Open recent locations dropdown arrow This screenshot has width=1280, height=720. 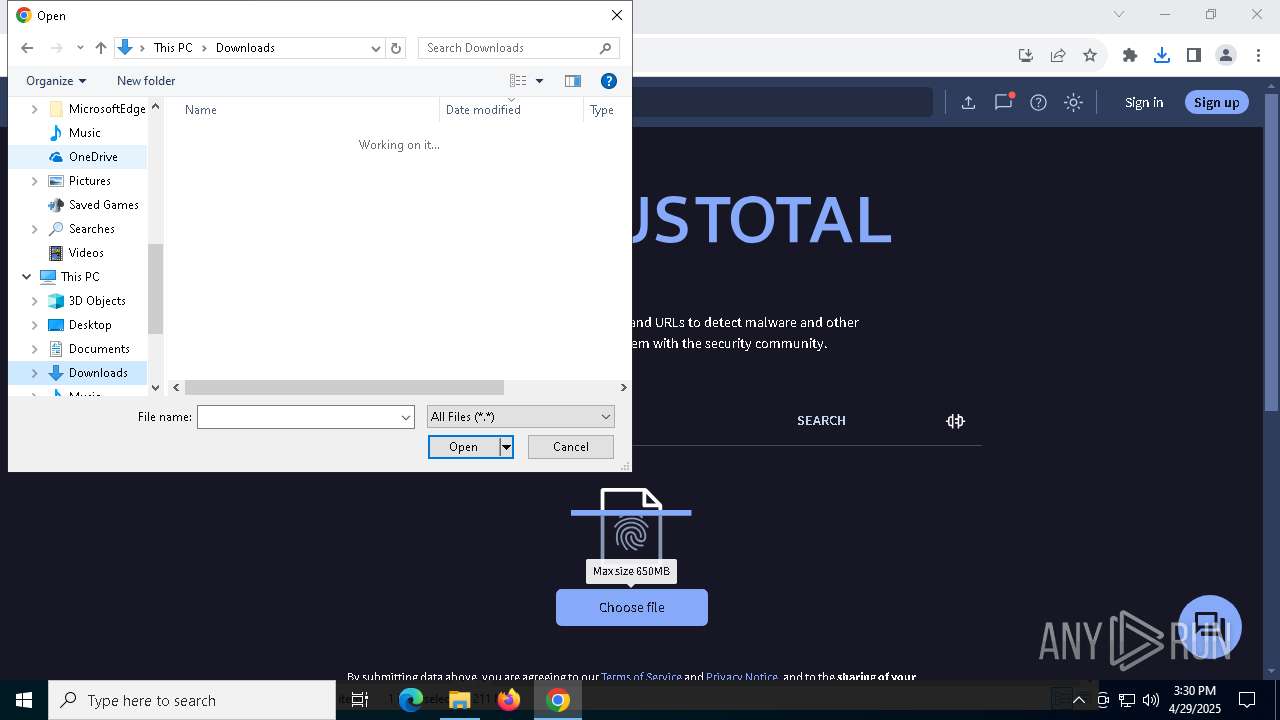80,48
